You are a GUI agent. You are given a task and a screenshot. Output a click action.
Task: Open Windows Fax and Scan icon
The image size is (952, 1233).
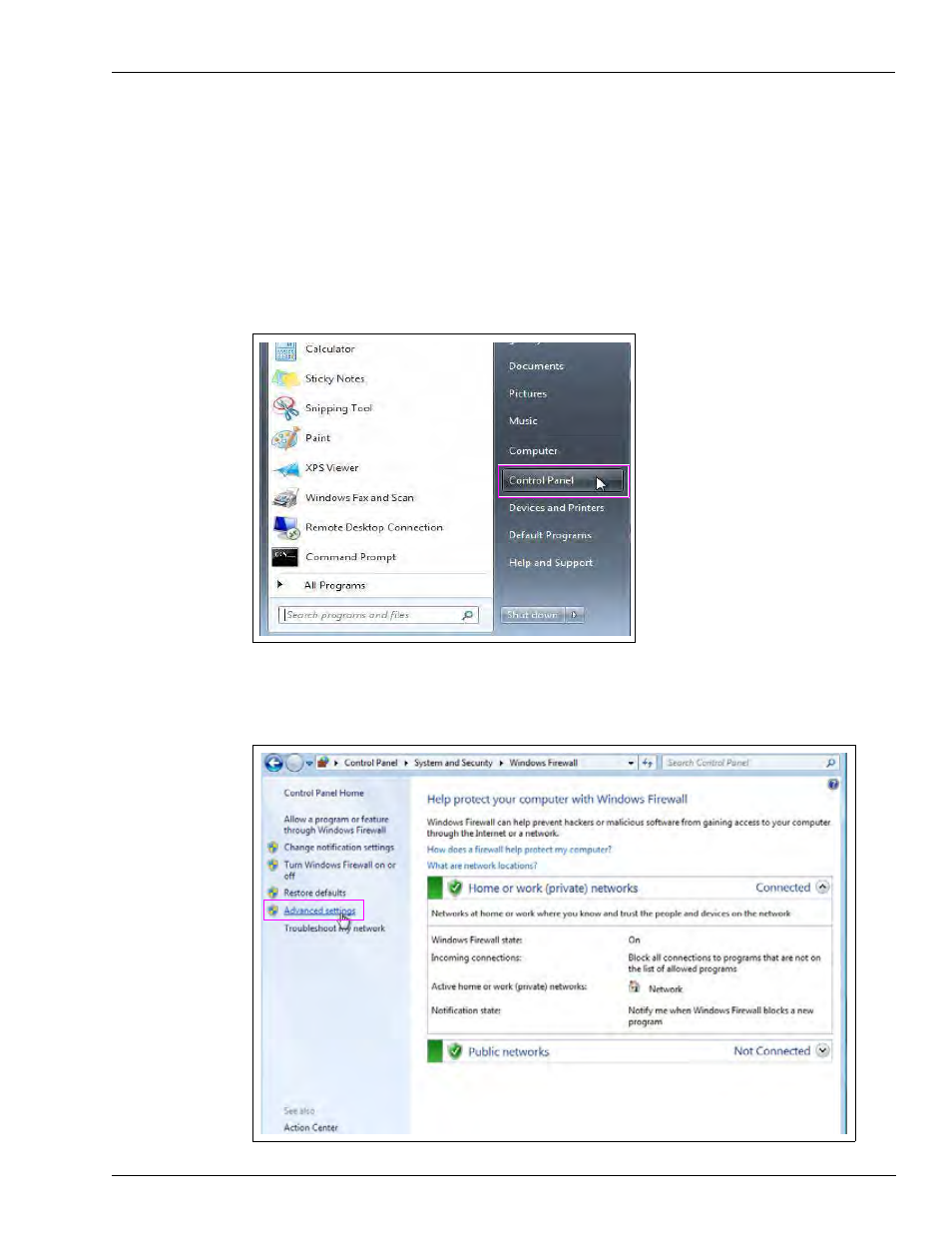tap(285, 498)
